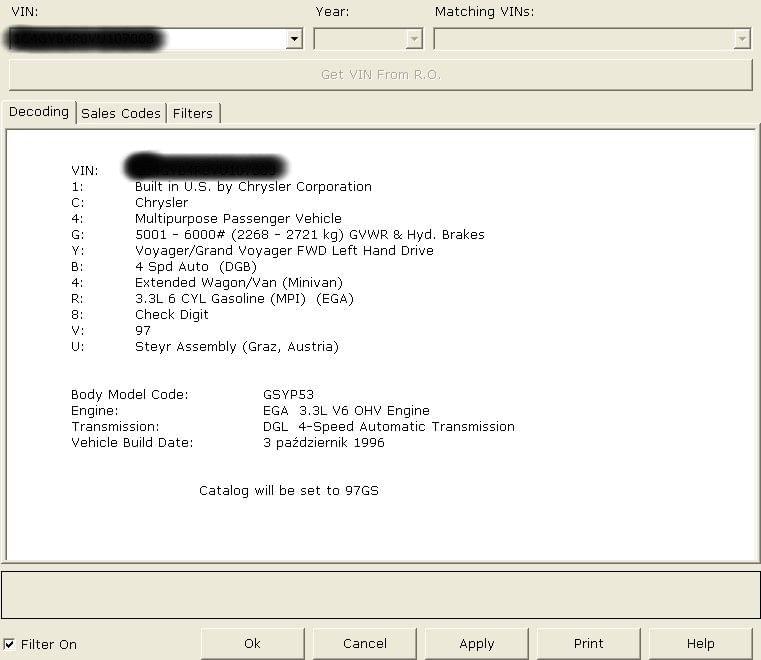
Task: Click the Body Model Code value GSYP53
Action: pyautogui.click(x=288, y=395)
